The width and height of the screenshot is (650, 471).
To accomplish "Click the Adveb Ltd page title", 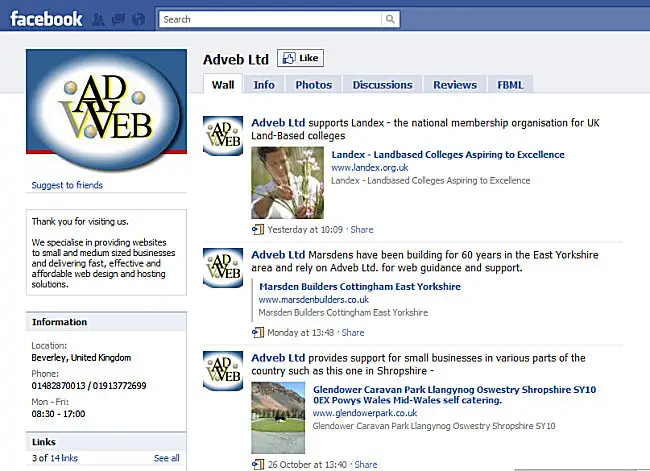I will point(236,59).
